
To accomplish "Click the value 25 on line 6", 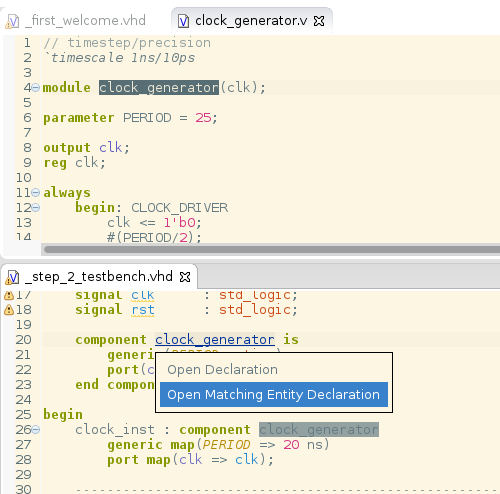I will [203, 118].
